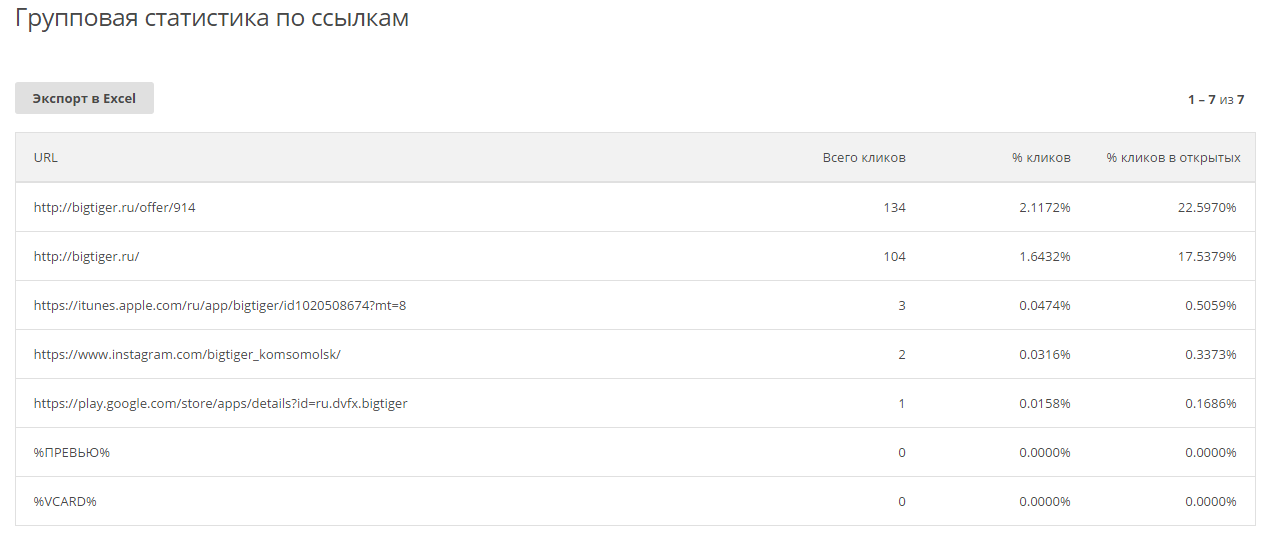This screenshot has height=538, width=1271.
Task: Click the "Экспорт в Excel" button
Action: point(84,98)
